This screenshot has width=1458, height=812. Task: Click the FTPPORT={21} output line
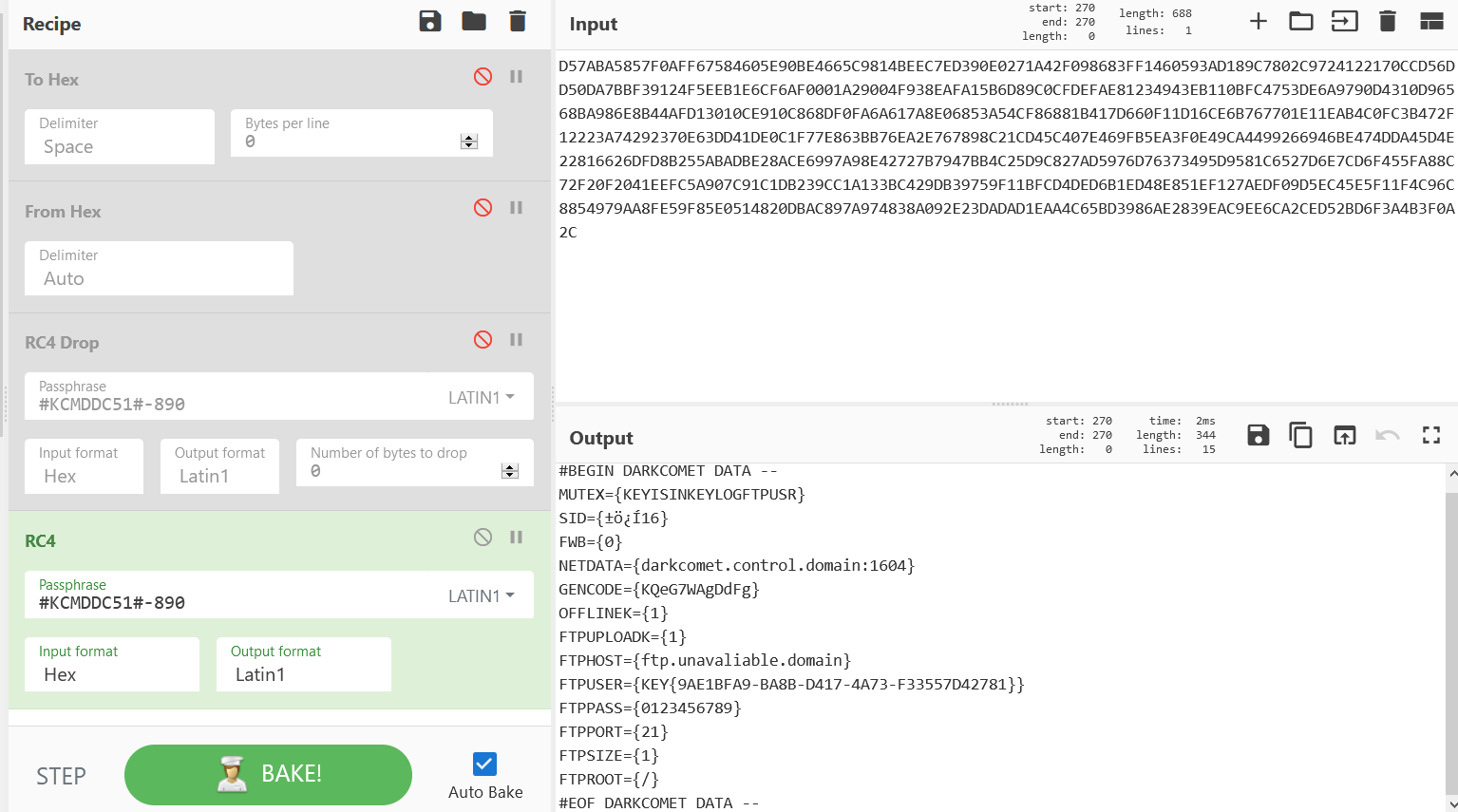[x=614, y=732]
